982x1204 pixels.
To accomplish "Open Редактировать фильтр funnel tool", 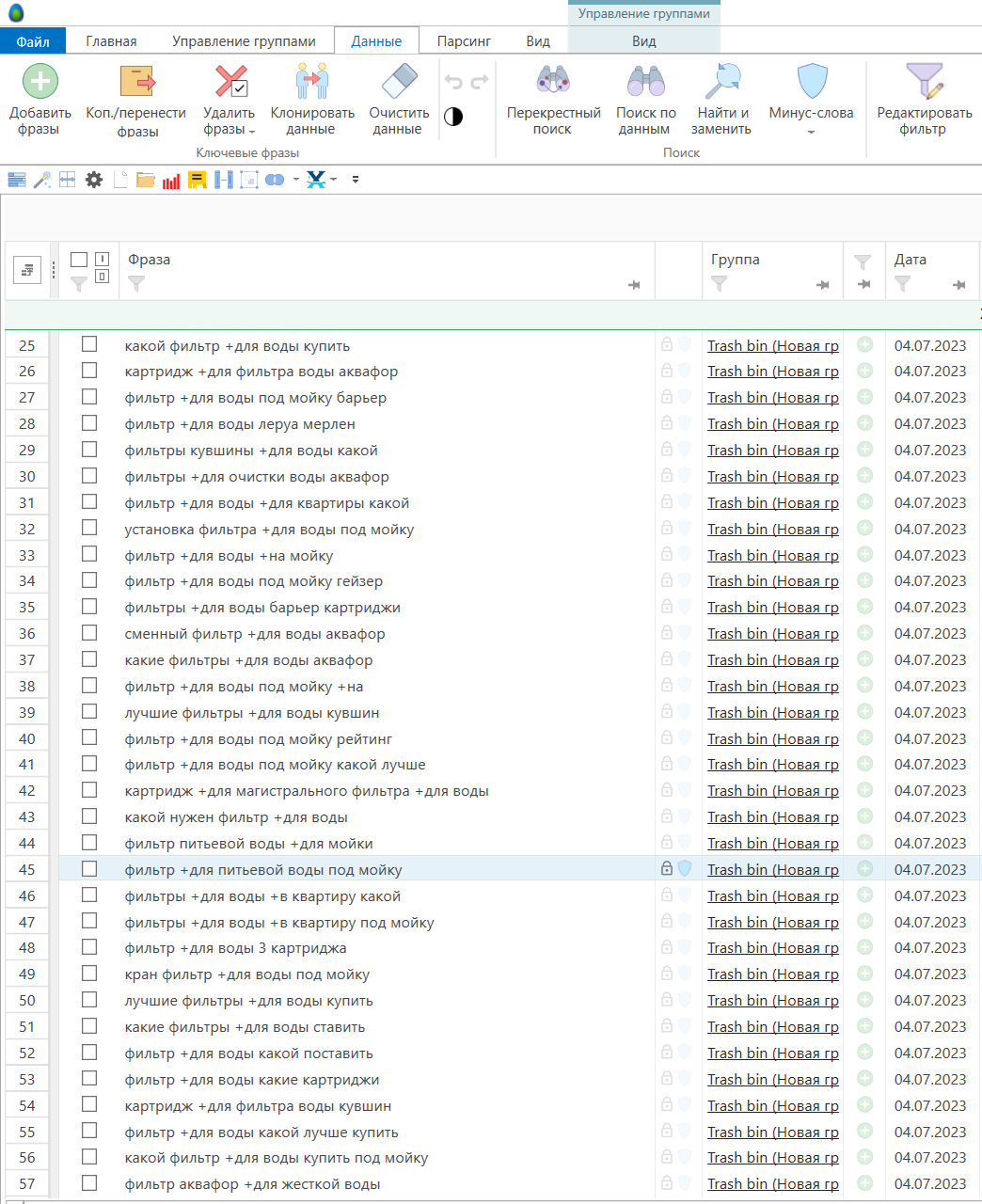I will [924, 83].
